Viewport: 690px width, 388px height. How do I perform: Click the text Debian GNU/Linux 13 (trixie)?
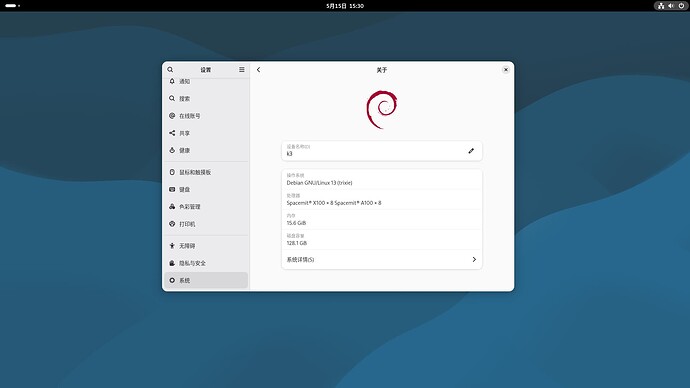point(319,183)
